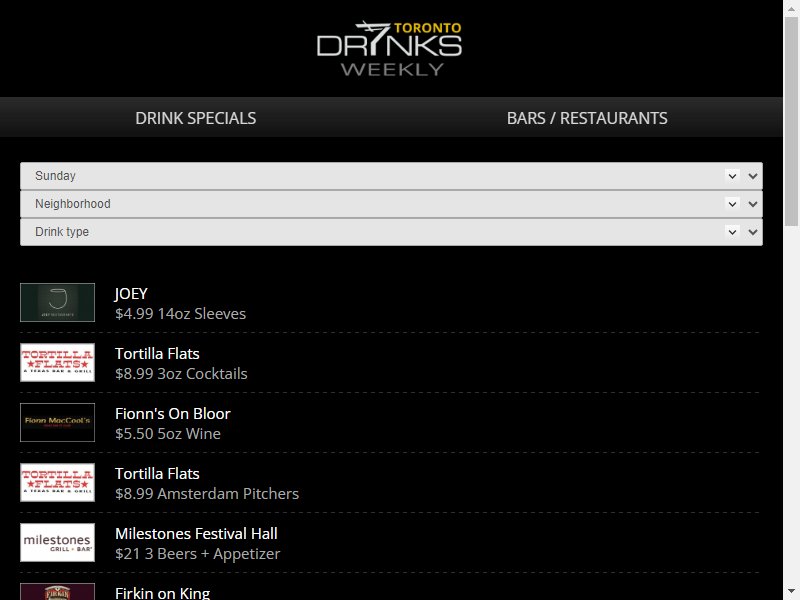Open the Fionn's On Bloor listing
The image size is (800, 600).
pos(173,413)
